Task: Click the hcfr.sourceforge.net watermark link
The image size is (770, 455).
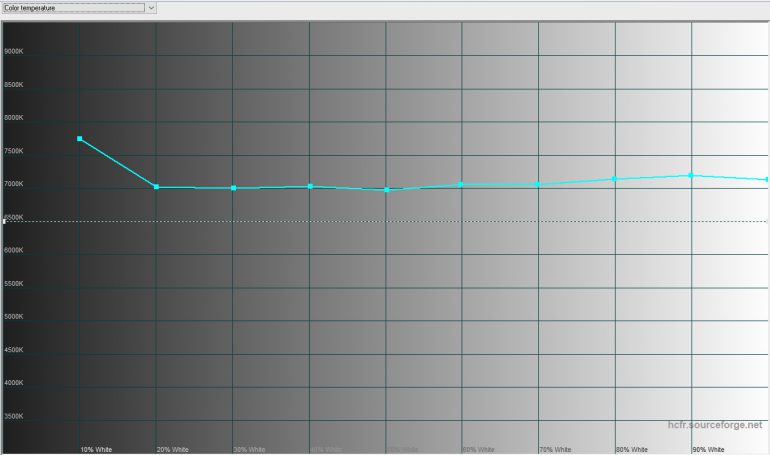Action: [x=716, y=425]
